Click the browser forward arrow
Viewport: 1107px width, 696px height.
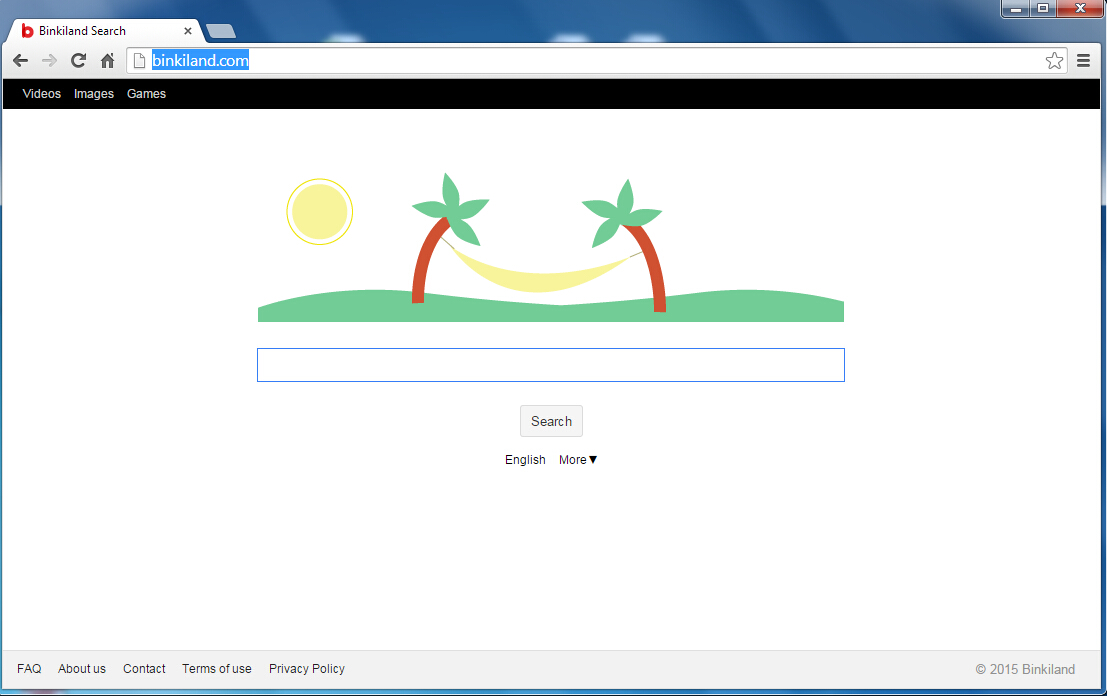coord(49,61)
